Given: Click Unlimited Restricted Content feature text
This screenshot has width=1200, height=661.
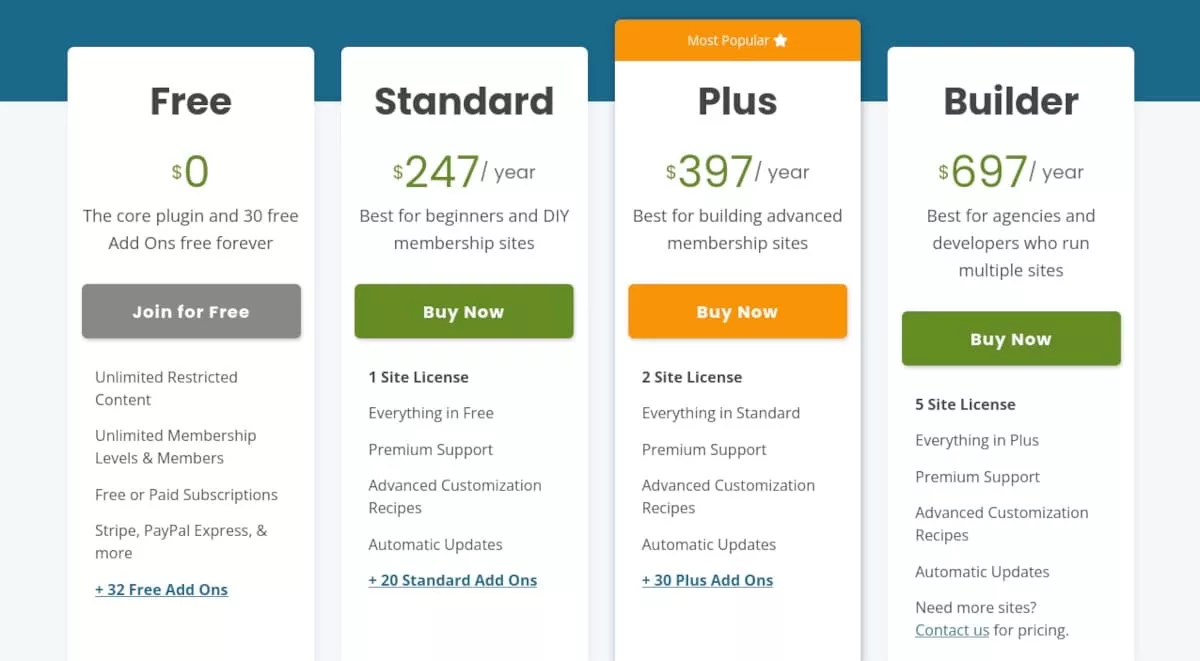Looking at the screenshot, I should [x=166, y=388].
